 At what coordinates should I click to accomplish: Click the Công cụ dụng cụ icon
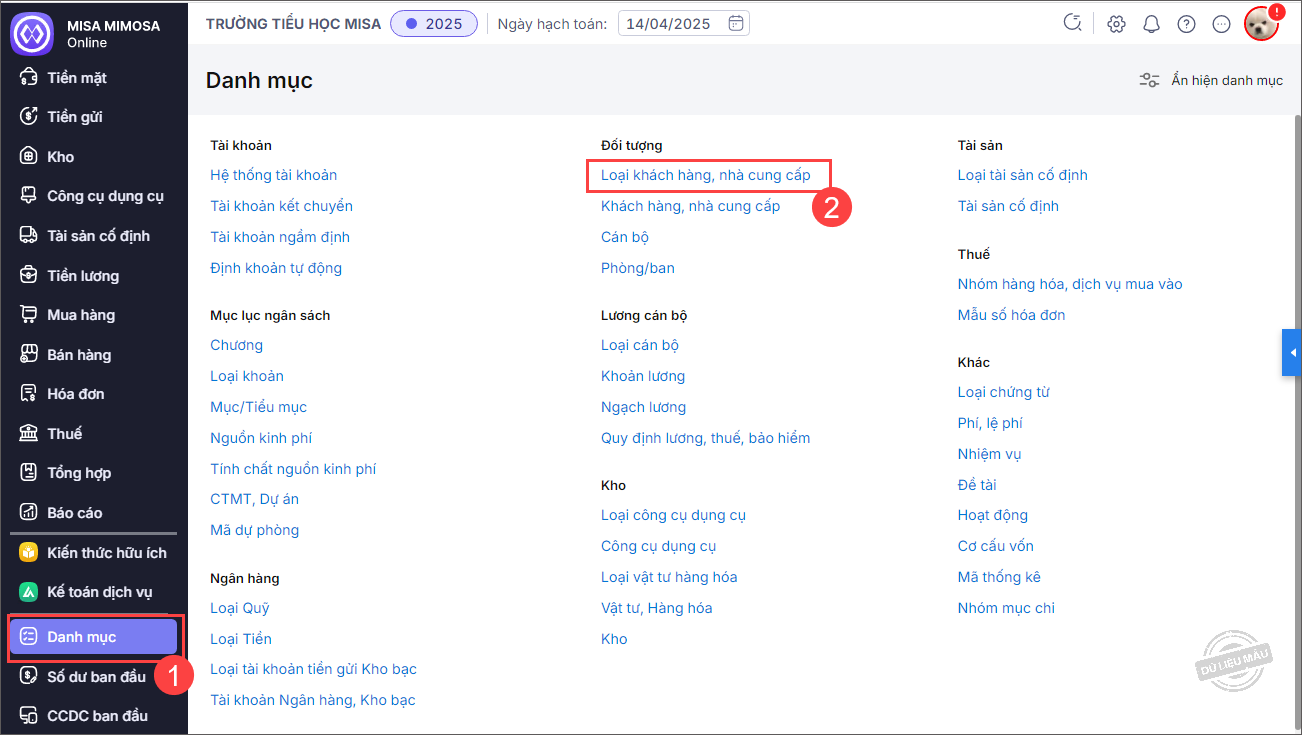click(x=29, y=196)
